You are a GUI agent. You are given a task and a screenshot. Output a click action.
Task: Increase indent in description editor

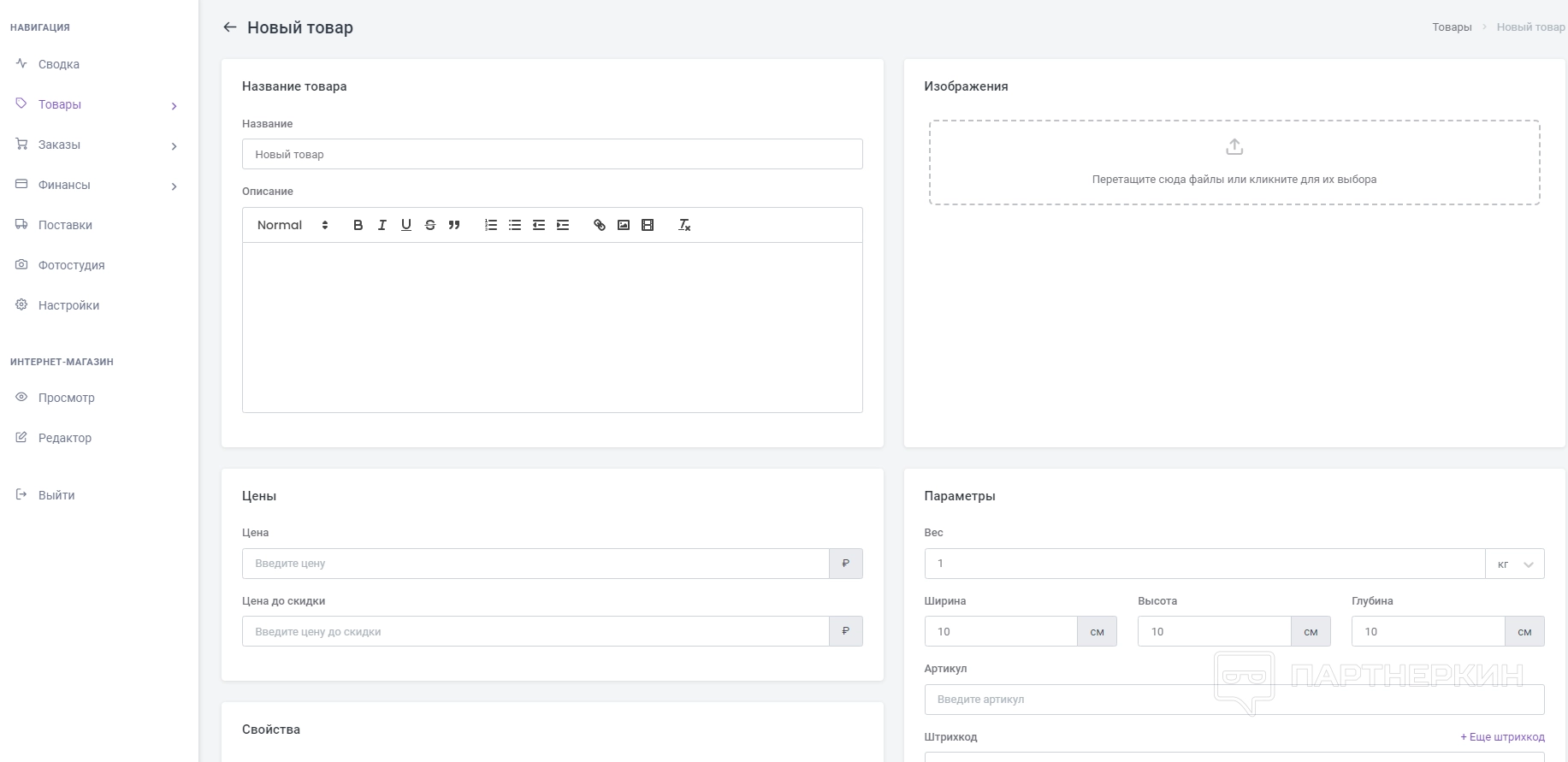click(562, 225)
